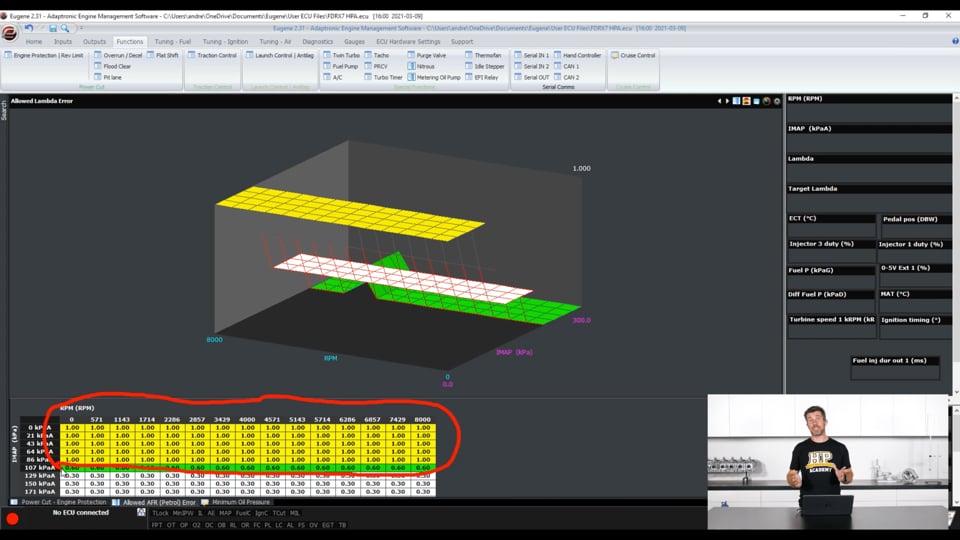Open Purge Valve function
Image resolution: width=960 pixels, height=540 pixels.
click(427, 55)
